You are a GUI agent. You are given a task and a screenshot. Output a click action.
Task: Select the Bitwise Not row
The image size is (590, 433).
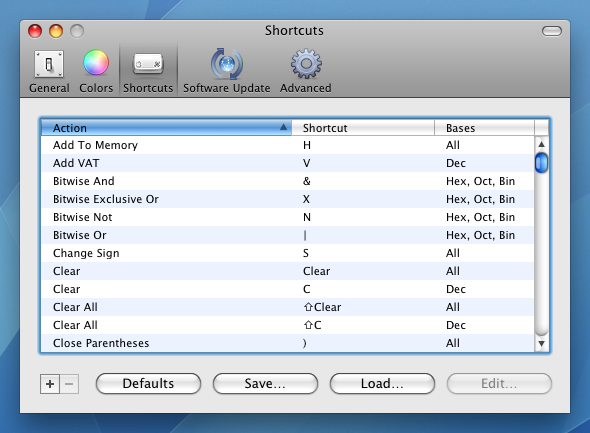(x=287, y=217)
